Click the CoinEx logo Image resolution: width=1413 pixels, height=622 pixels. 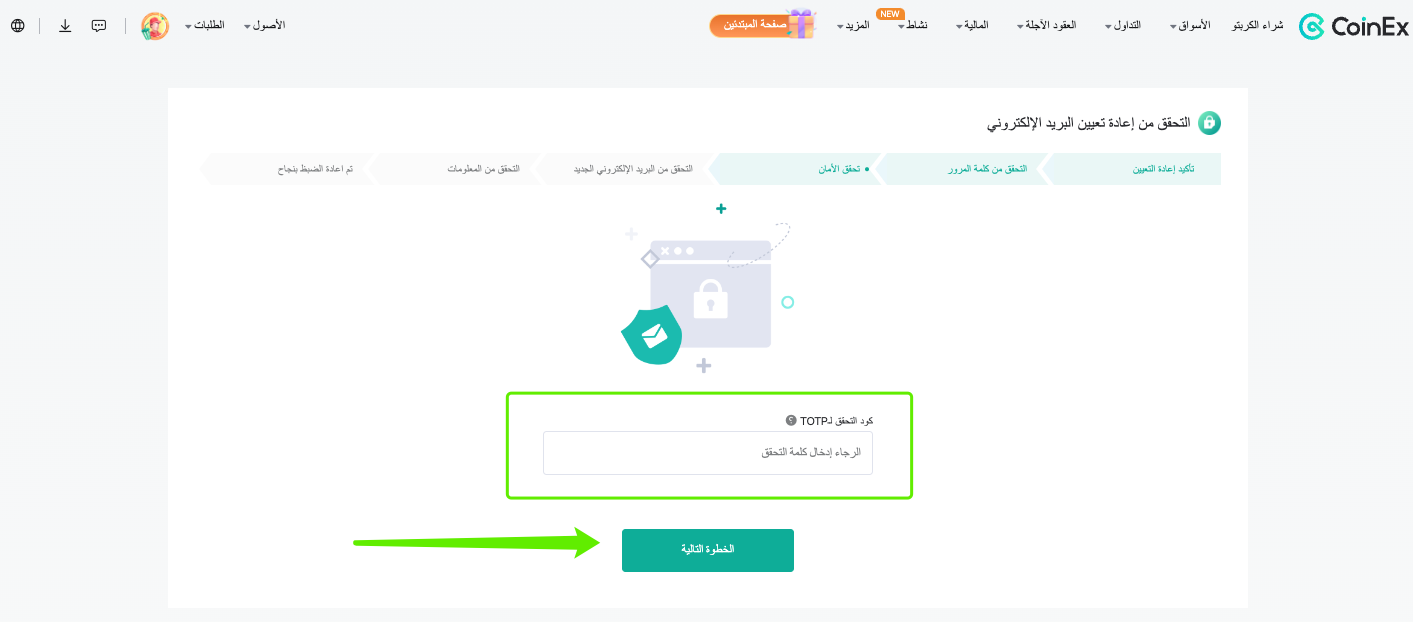pyautogui.click(x=1354, y=26)
